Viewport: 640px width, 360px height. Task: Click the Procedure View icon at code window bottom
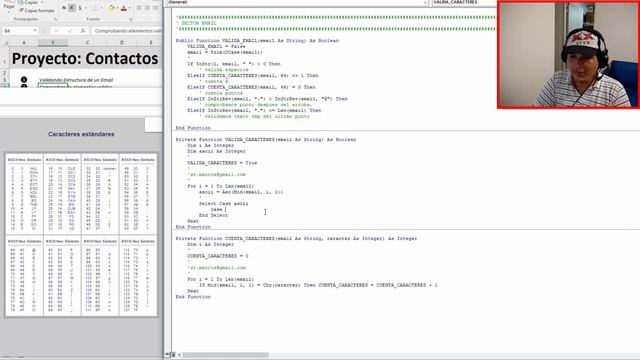168,355
